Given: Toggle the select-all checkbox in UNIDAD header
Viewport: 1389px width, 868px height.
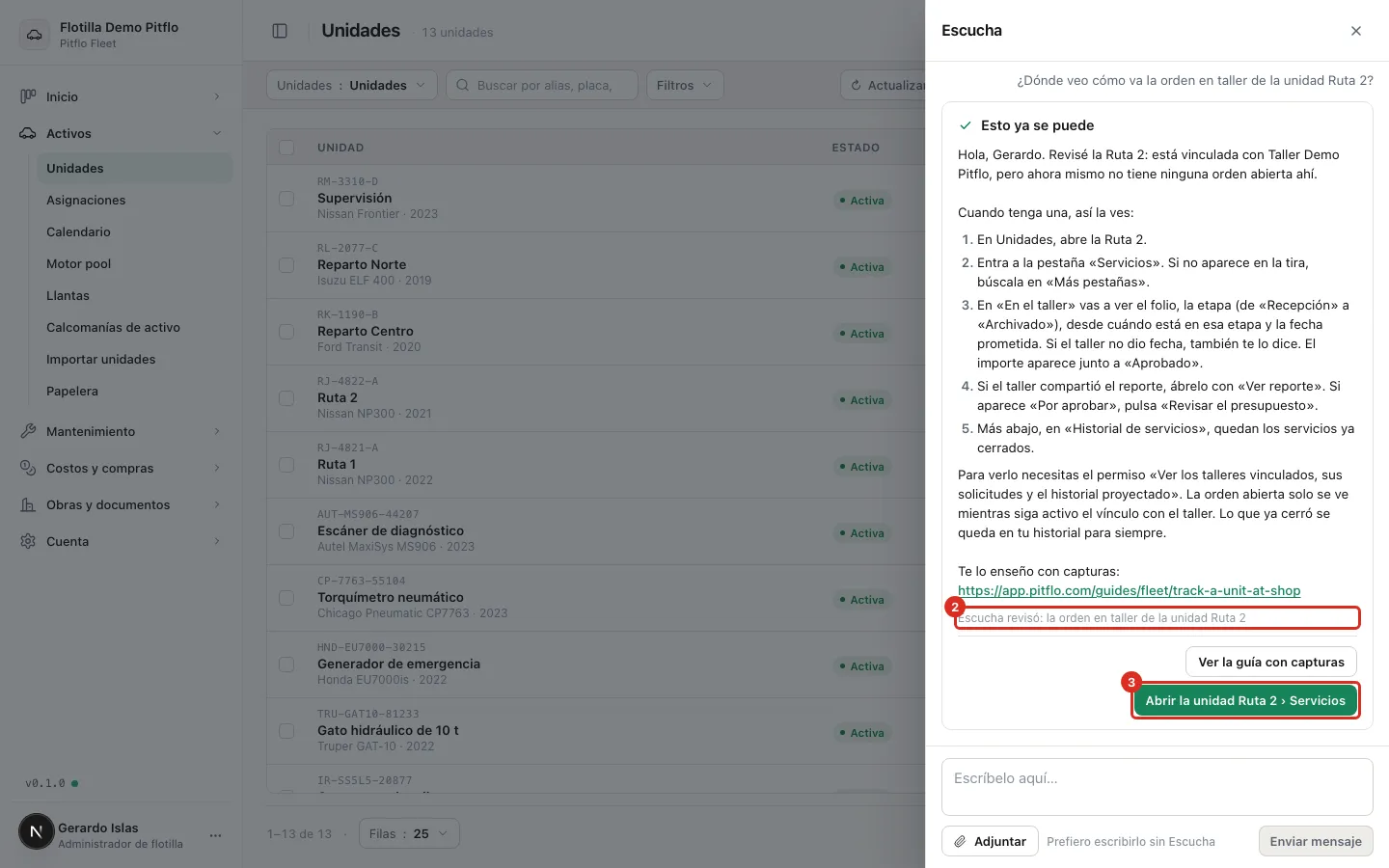Looking at the screenshot, I should pos(286,148).
